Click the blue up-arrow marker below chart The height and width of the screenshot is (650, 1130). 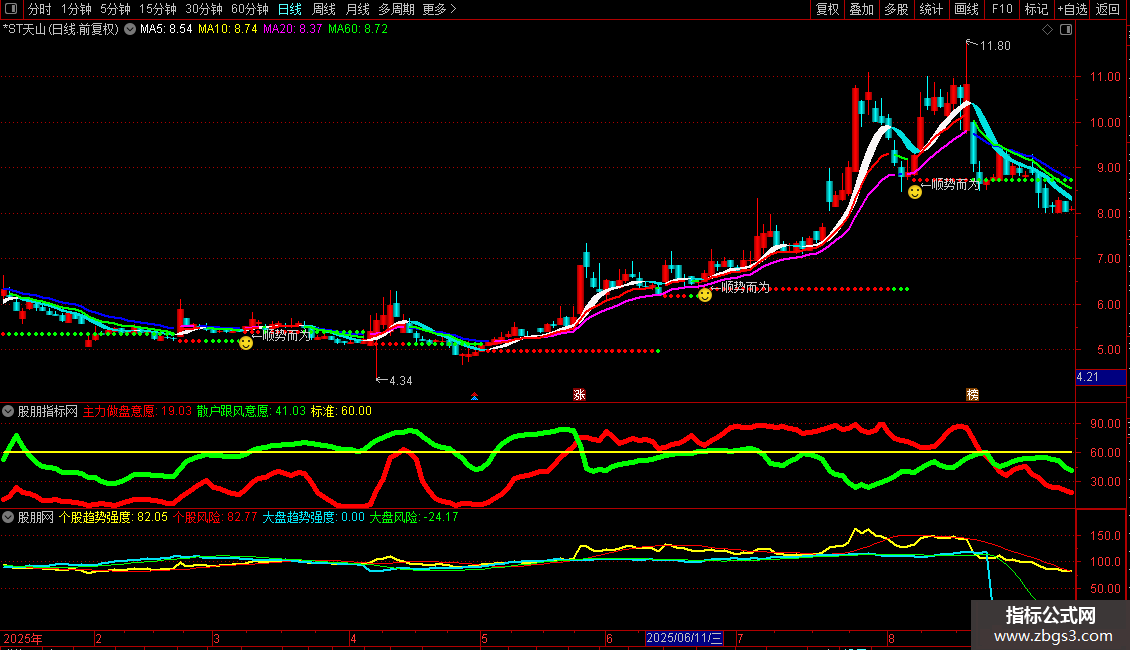pyautogui.click(x=474, y=396)
